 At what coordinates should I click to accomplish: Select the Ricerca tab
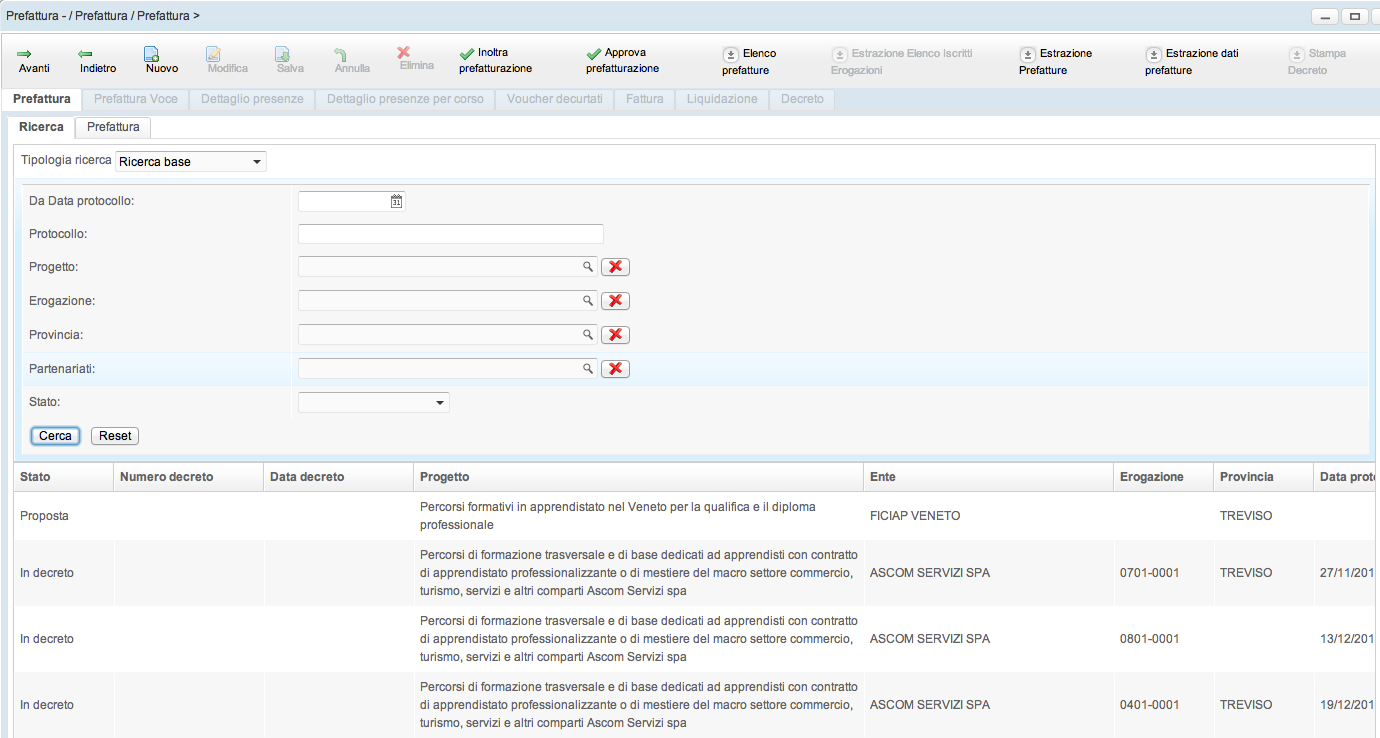tap(41, 127)
